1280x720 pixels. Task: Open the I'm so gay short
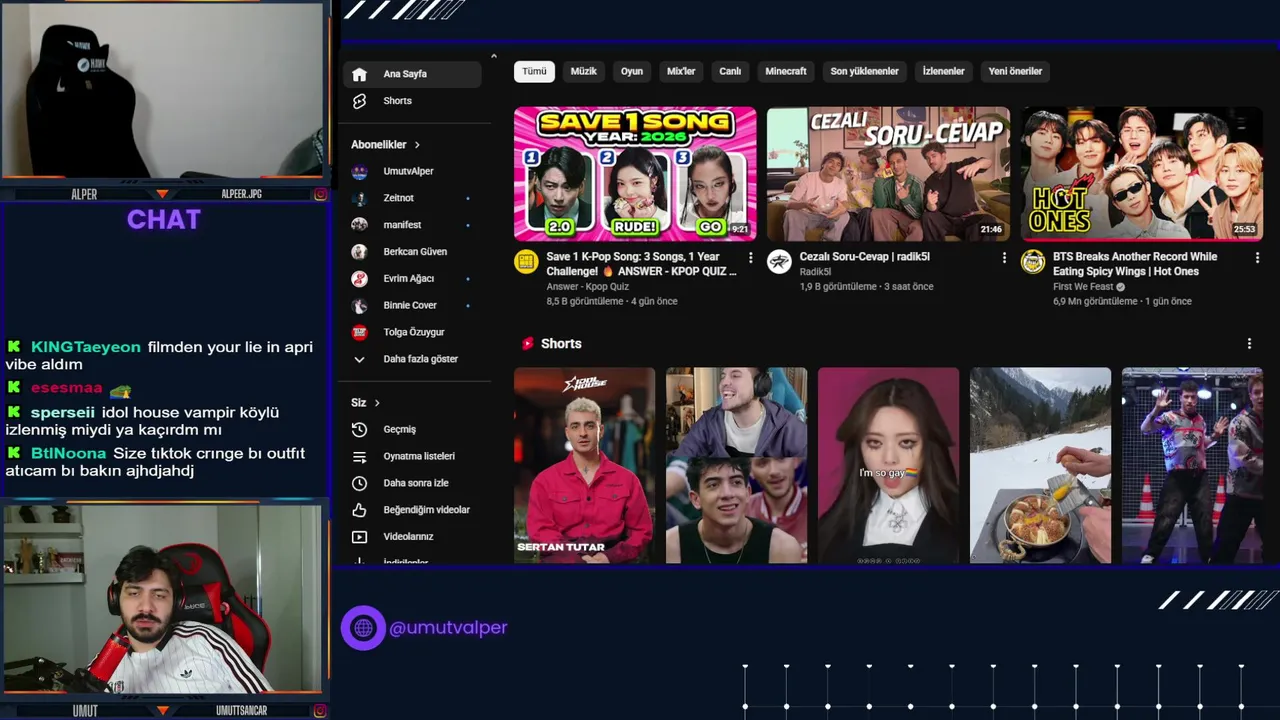coord(888,465)
